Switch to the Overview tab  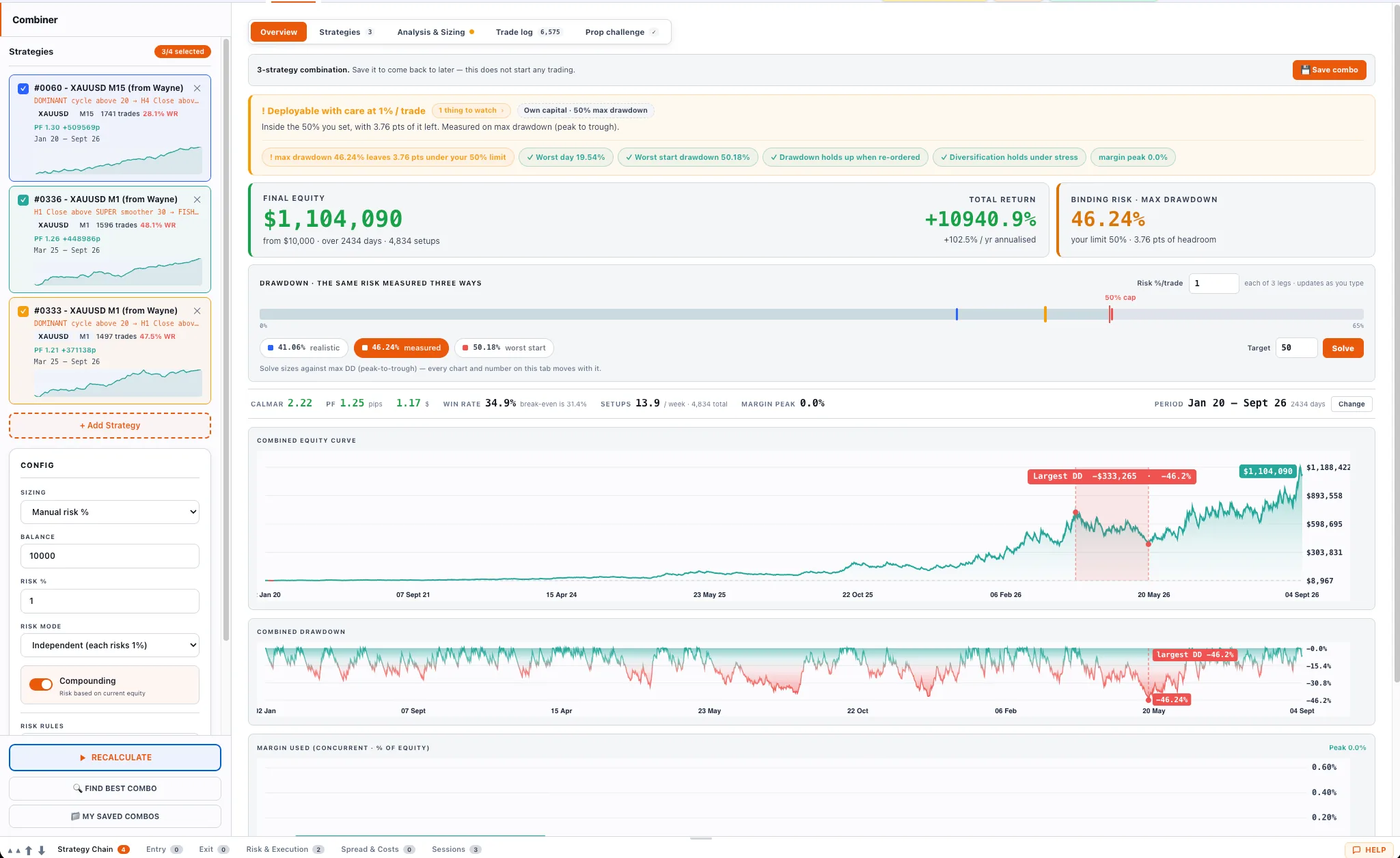pos(279,32)
